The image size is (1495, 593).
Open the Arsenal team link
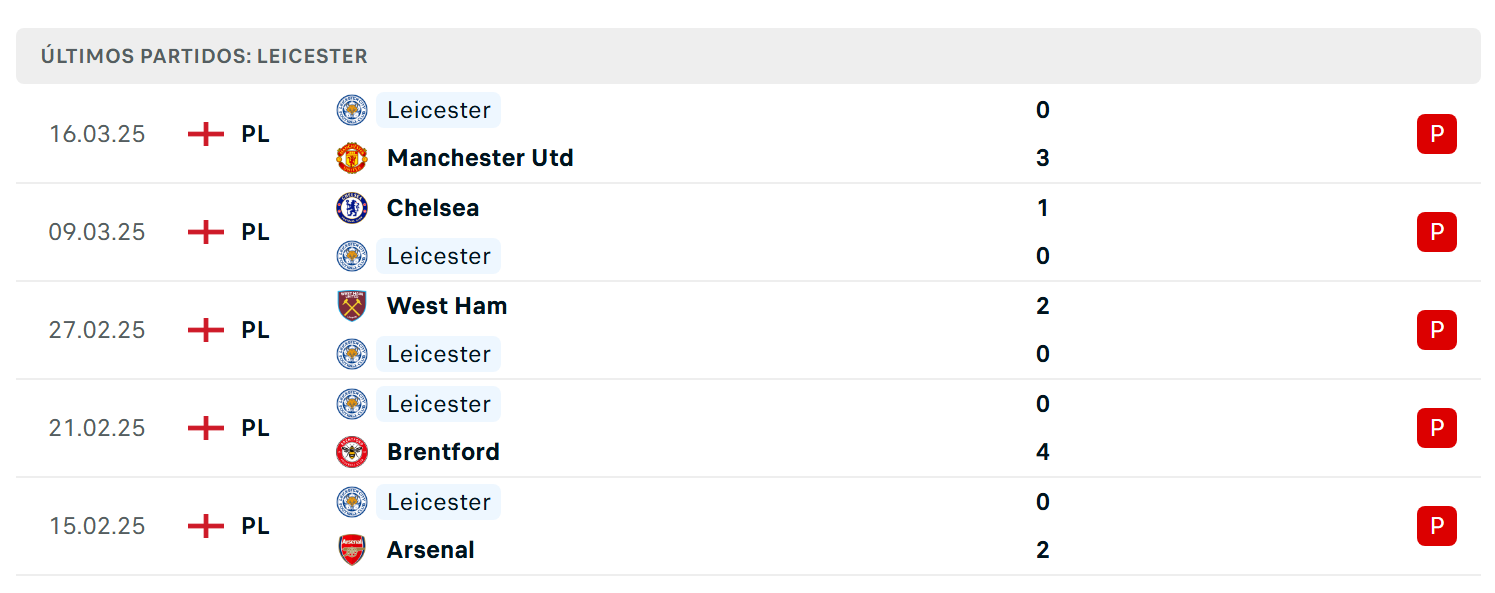coord(431,550)
